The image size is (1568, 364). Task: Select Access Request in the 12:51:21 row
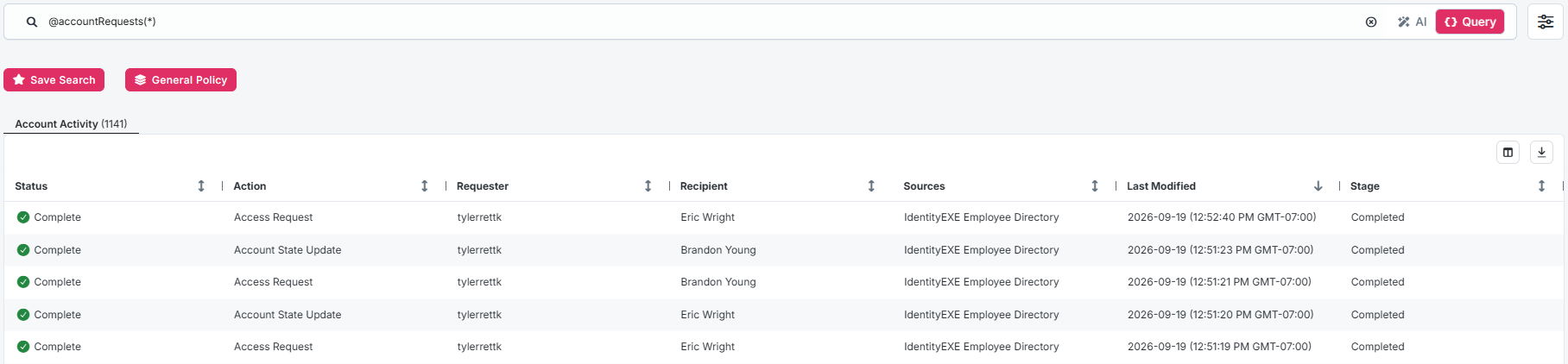tap(273, 282)
